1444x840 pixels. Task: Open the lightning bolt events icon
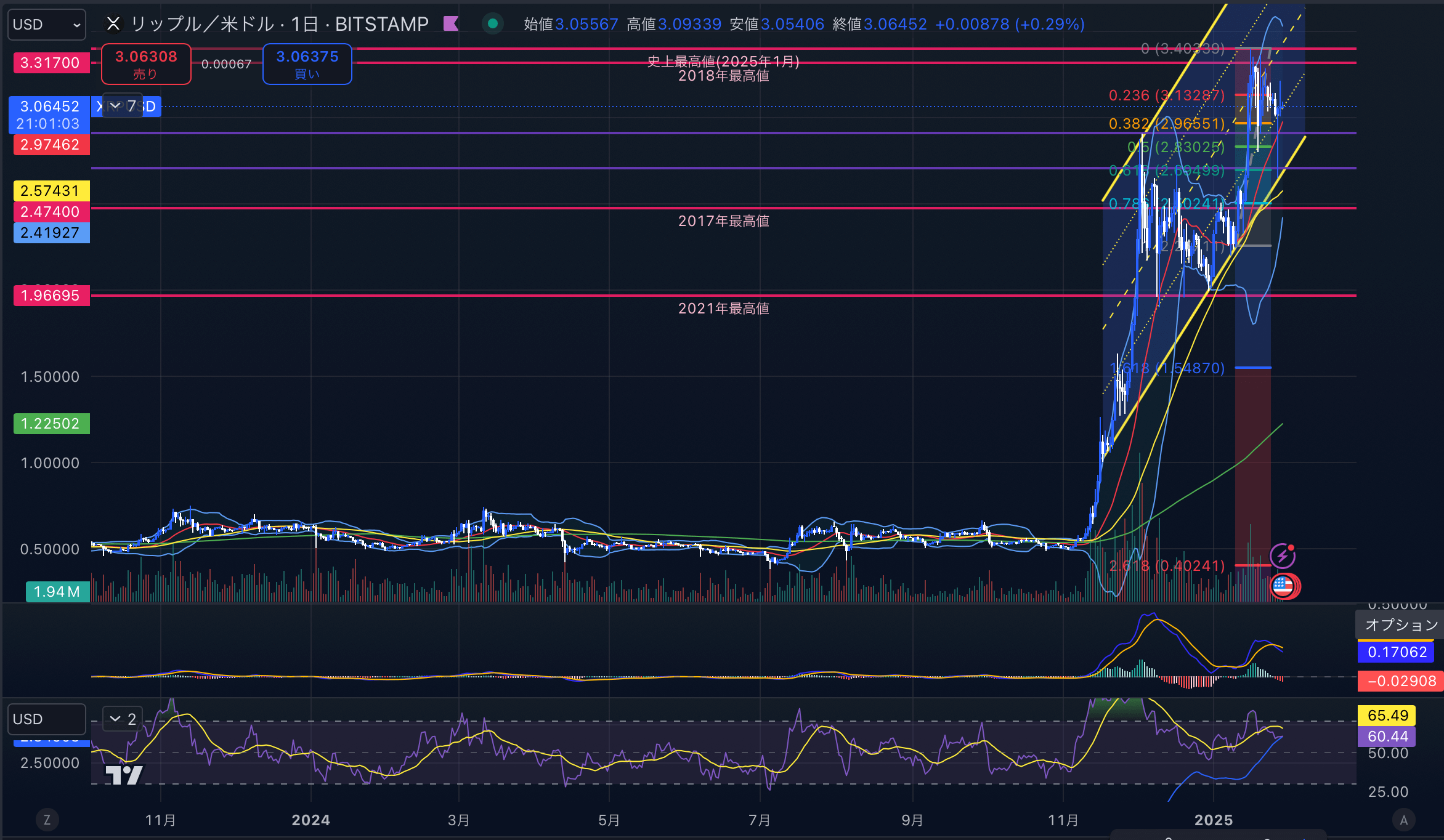[1283, 555]
